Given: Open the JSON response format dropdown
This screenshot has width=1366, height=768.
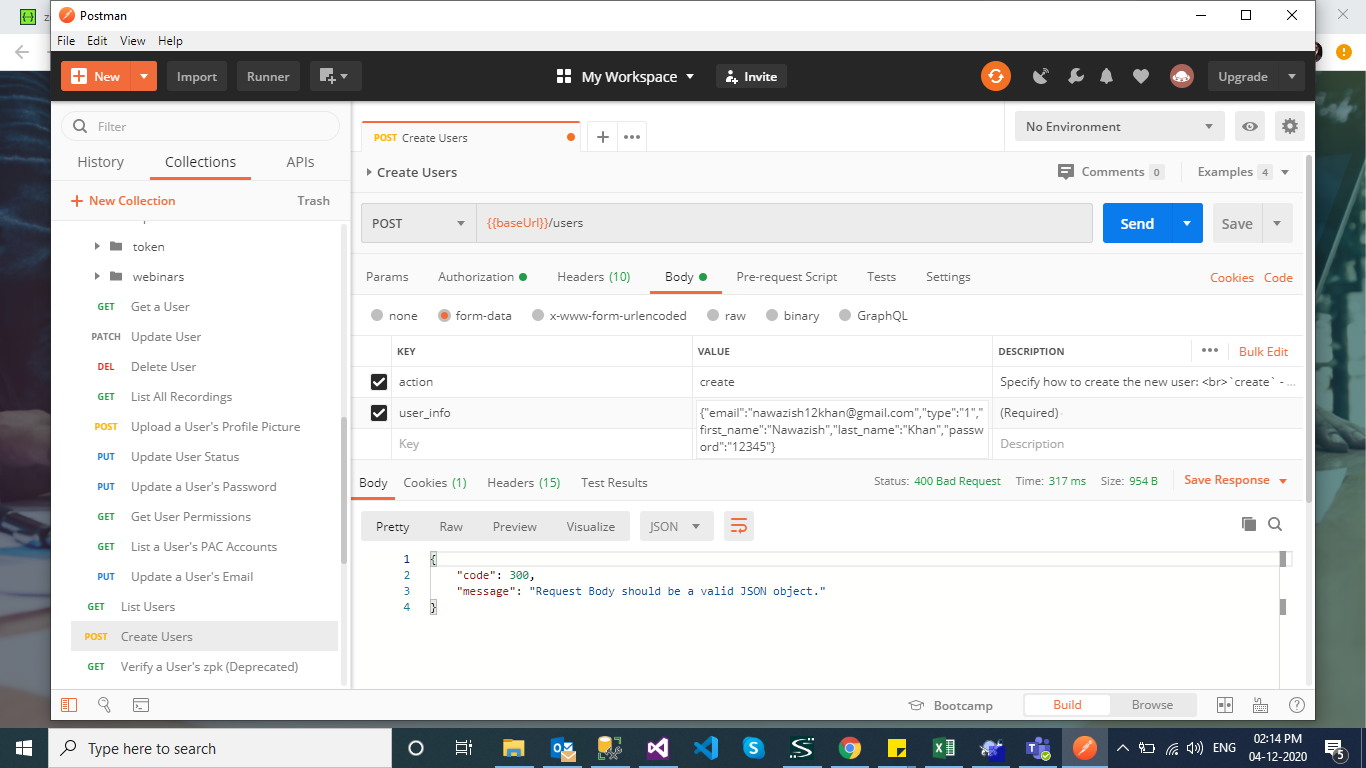Looking at the screenshot, I should pos(676,526).
